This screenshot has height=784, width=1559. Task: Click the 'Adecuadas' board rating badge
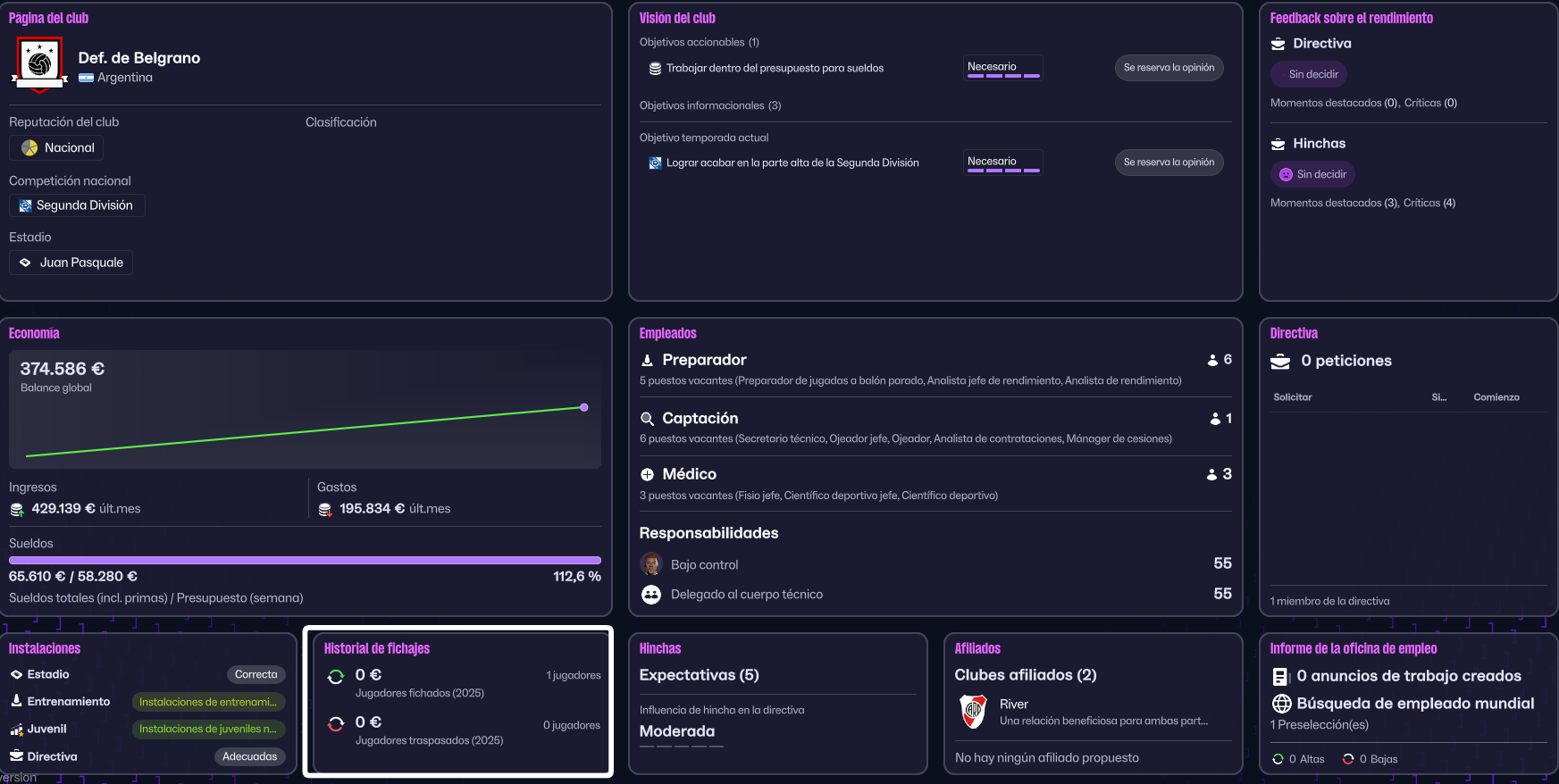249,756
